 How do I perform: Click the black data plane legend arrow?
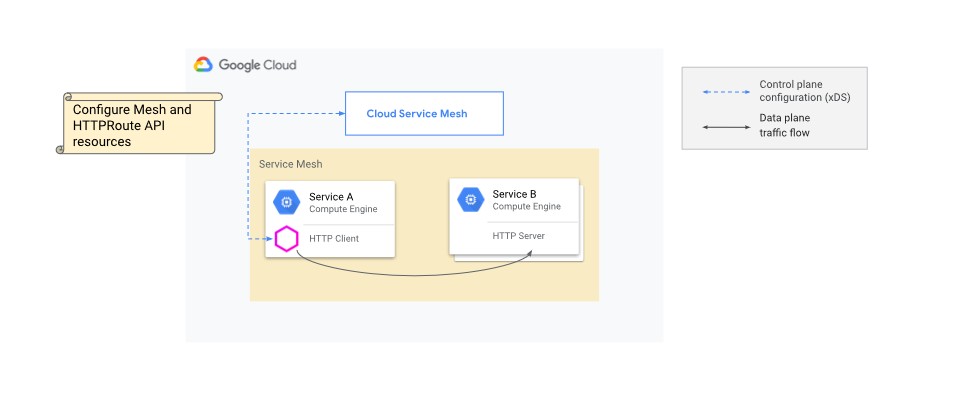tap(726, 127)
